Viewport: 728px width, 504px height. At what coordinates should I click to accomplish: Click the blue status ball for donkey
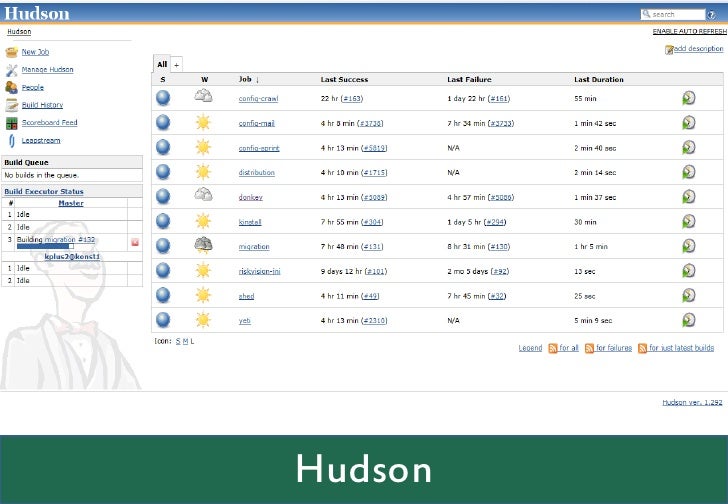click(x=163, y=197)
